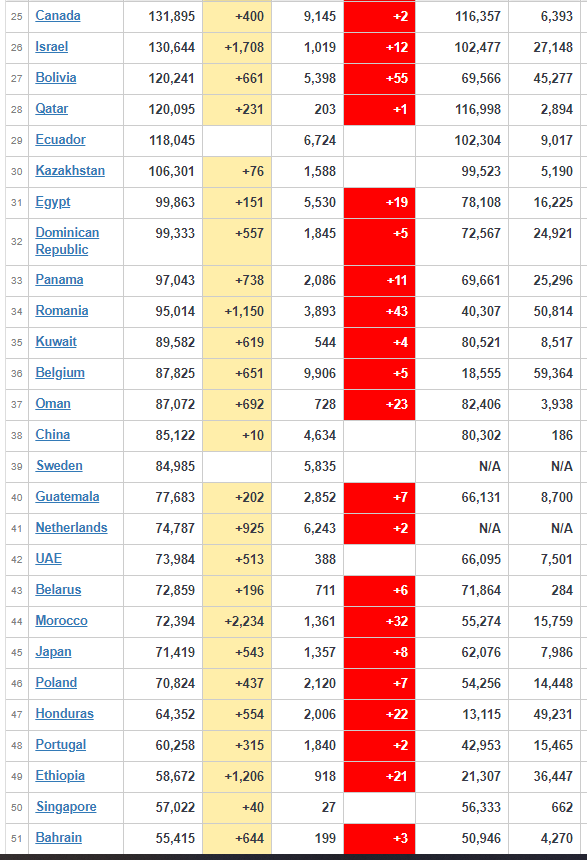Click the Romania link
The height and width of the screenshot is (860, 587).
(x=61, y=310)
